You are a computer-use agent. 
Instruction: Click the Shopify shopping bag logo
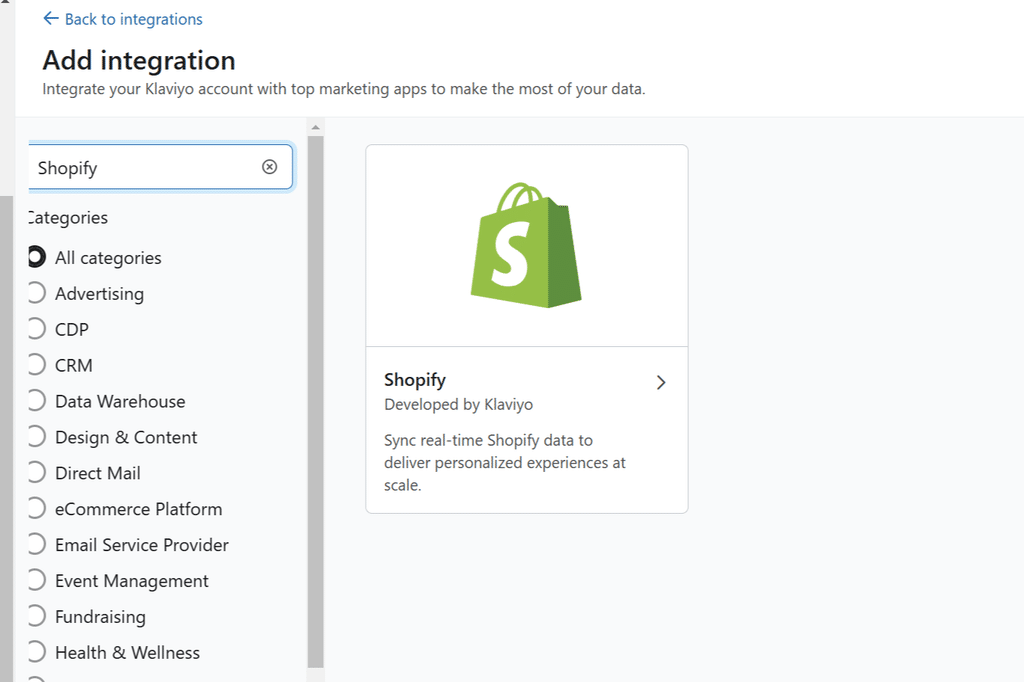click(x=526, y=246)
